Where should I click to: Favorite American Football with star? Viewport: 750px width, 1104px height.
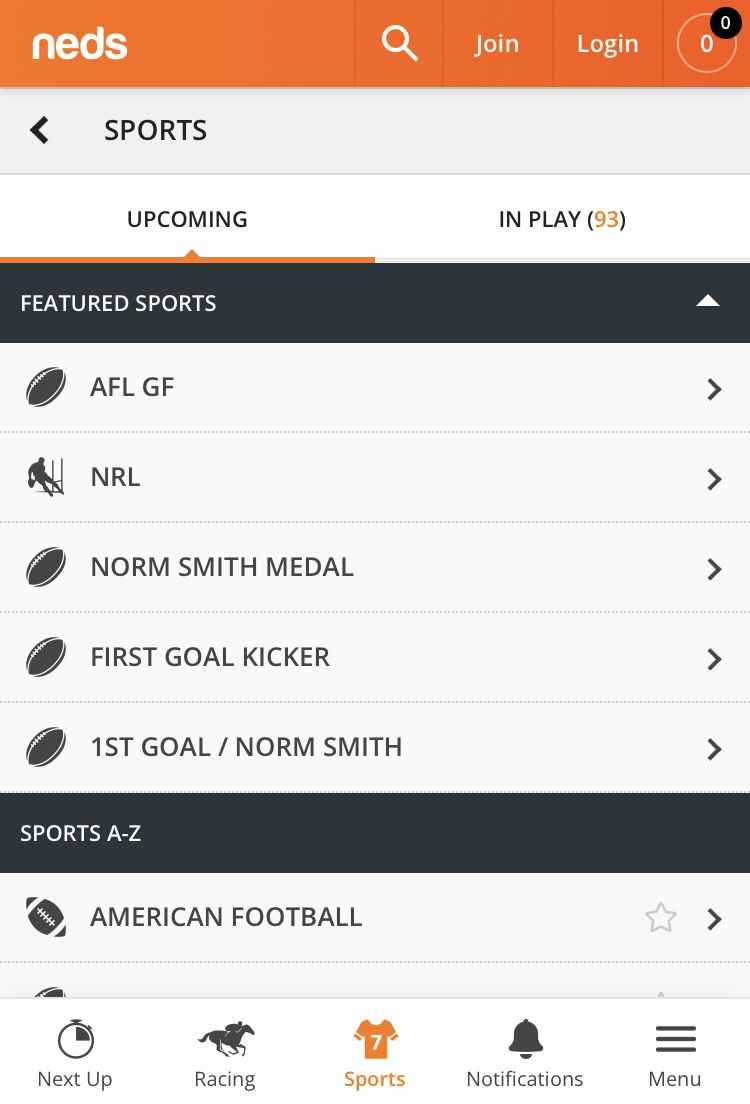661,917
